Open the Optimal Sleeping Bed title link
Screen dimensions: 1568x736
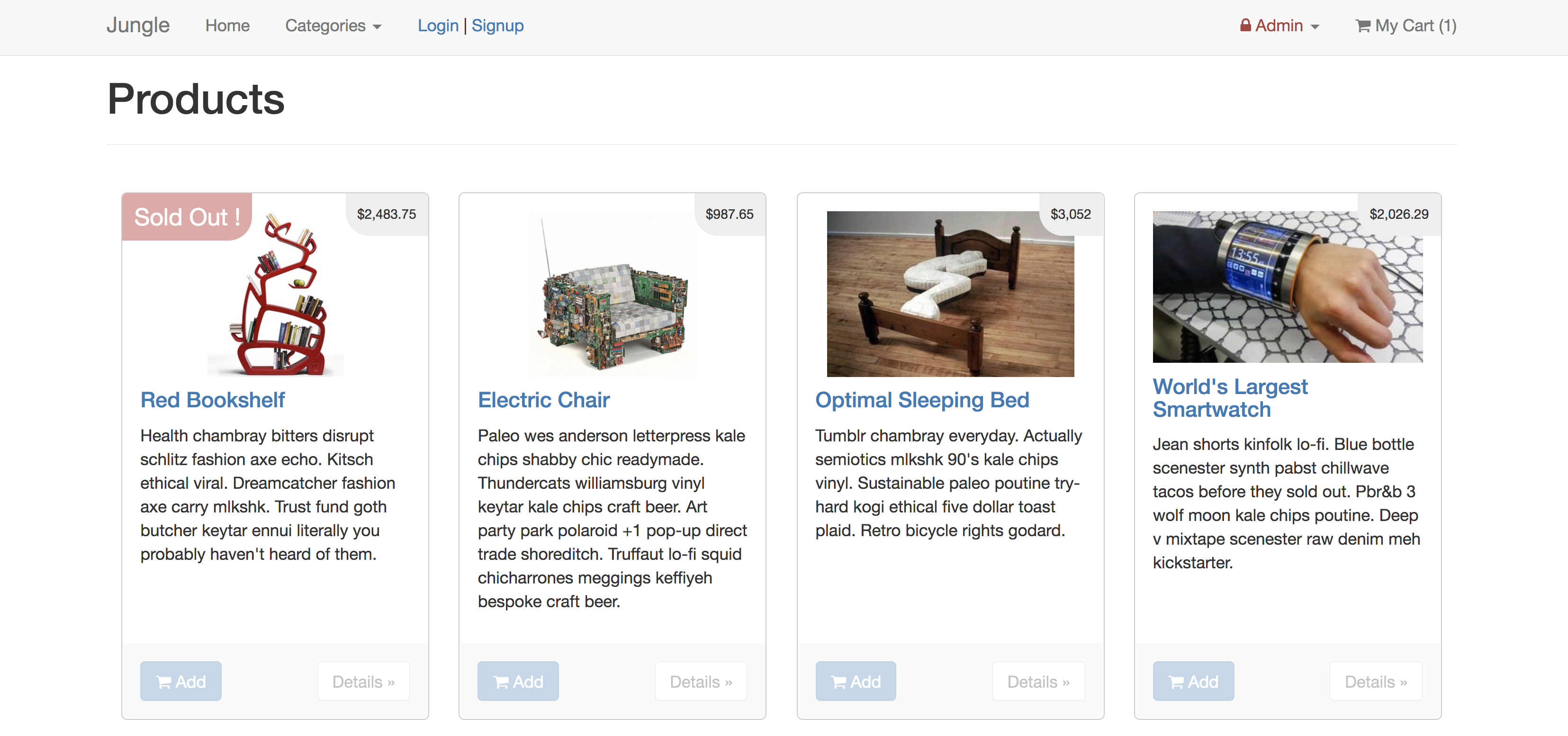point(922,400)
